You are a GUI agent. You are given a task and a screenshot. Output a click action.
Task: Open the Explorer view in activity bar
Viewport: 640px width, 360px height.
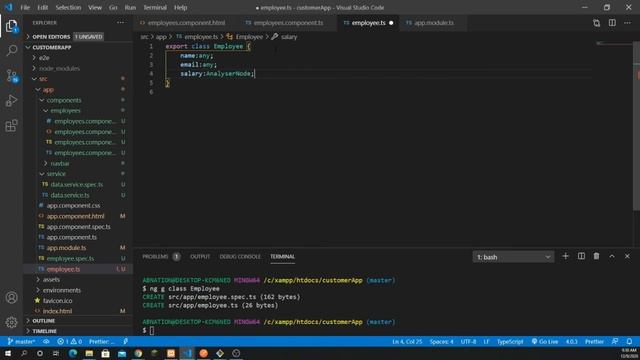click(x=11, y=26)
